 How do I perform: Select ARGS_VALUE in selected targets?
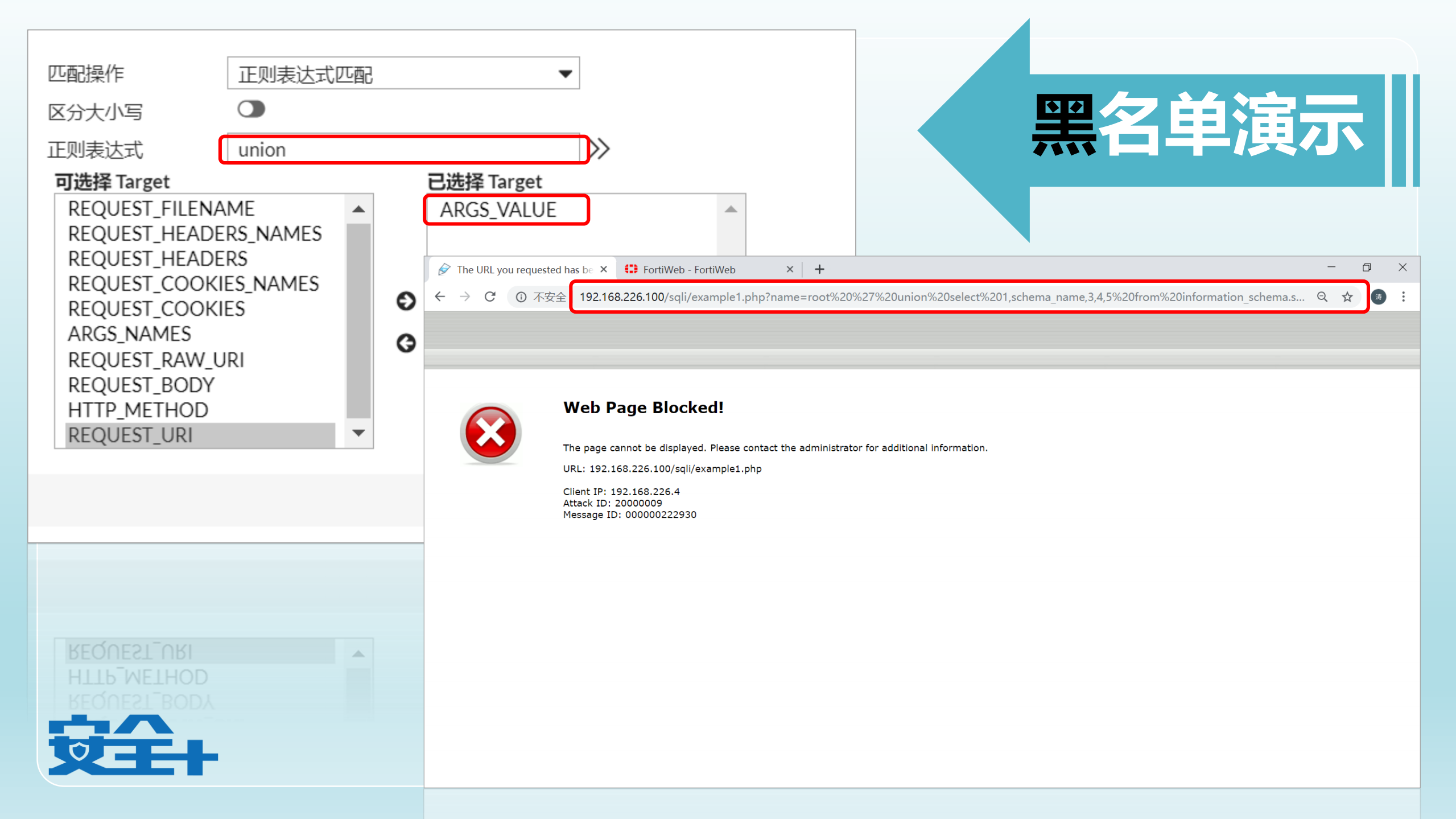498,209
